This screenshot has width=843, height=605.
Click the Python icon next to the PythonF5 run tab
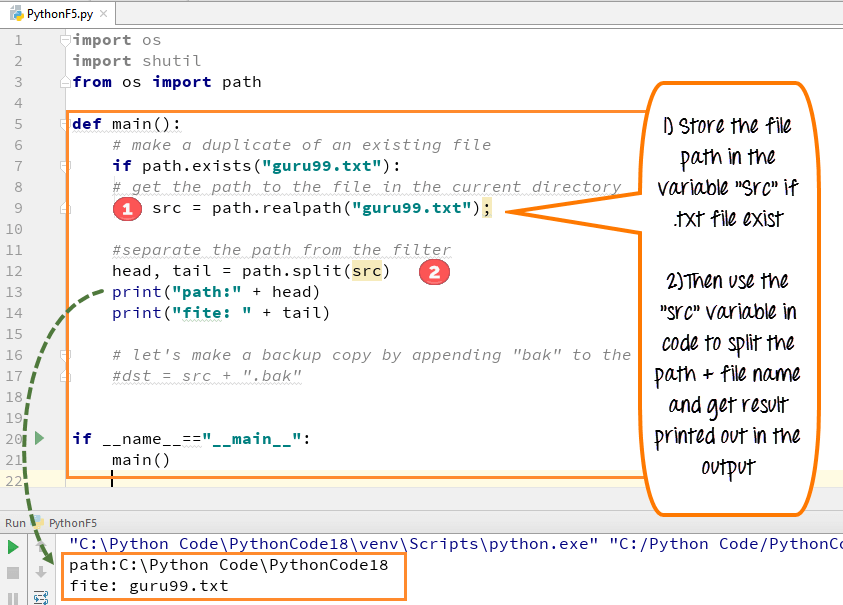(x=37, y=523)
